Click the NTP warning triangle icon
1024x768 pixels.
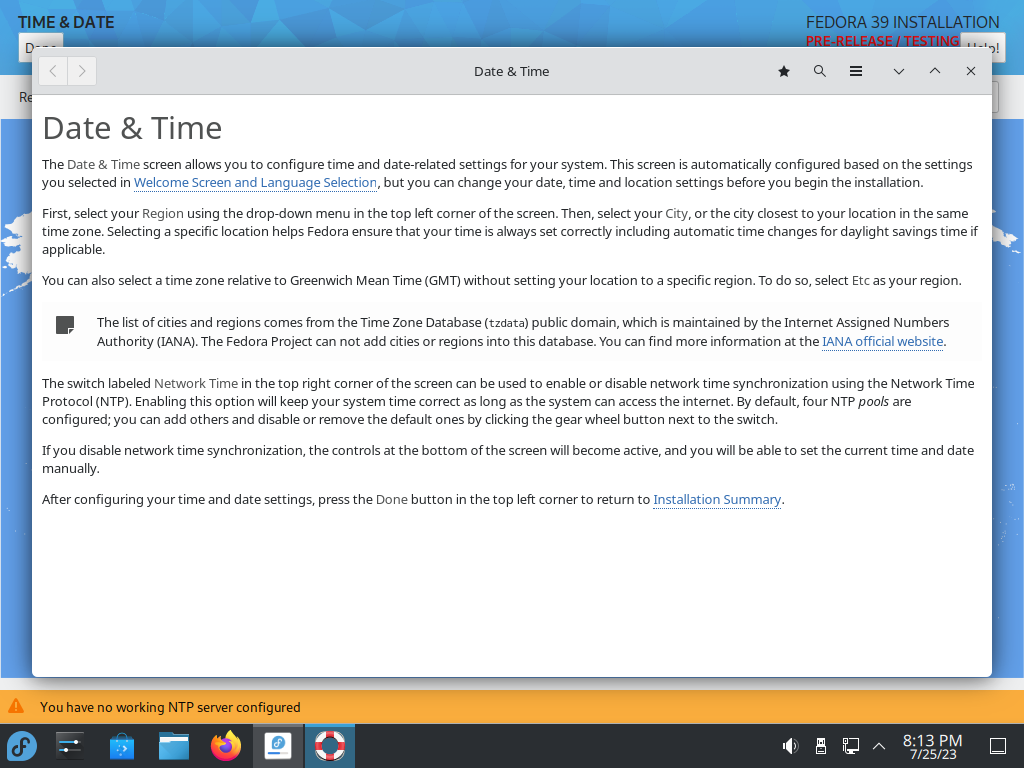16,707
